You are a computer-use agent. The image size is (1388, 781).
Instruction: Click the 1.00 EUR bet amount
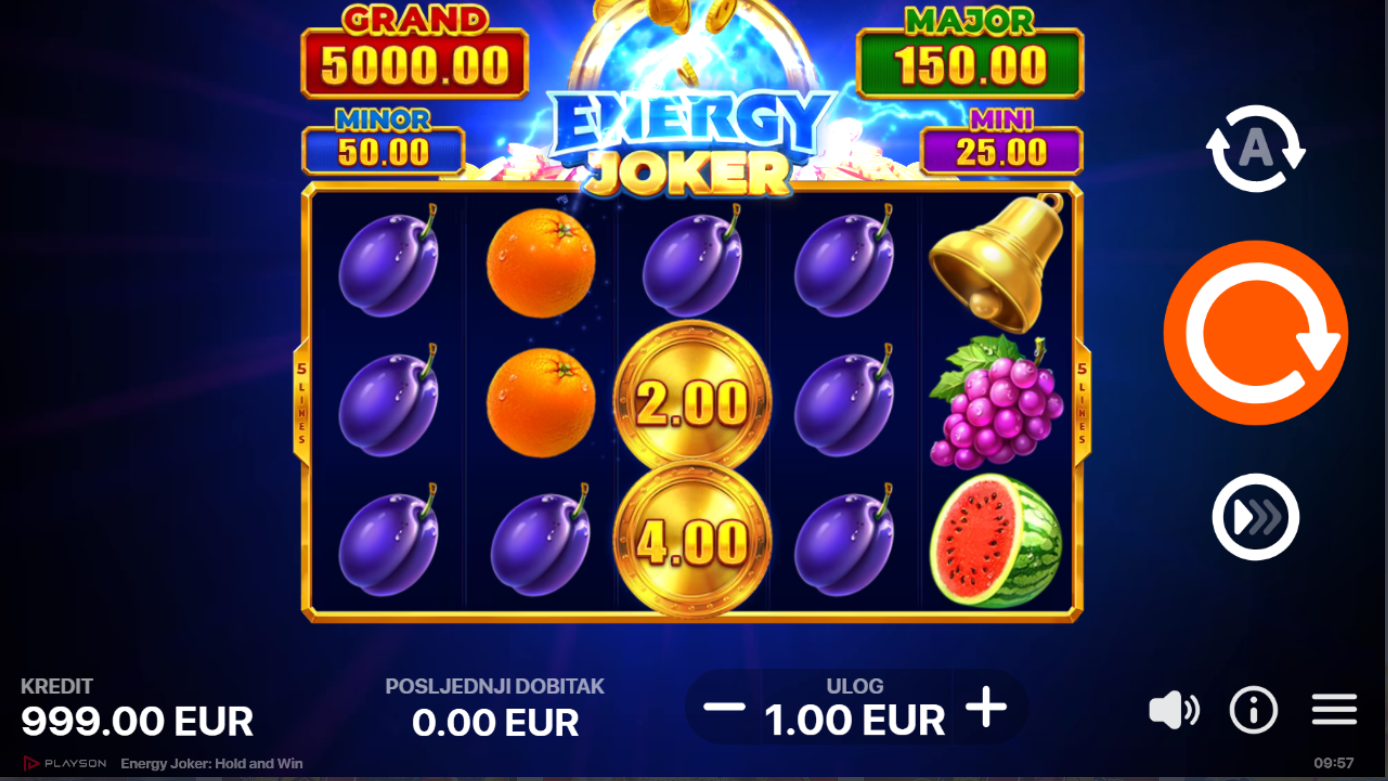[855, 720]
